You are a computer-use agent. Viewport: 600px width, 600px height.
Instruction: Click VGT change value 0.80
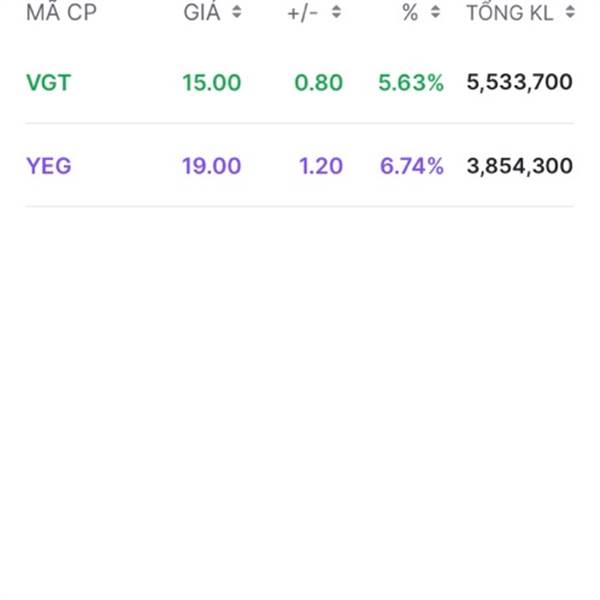(319, 82)
